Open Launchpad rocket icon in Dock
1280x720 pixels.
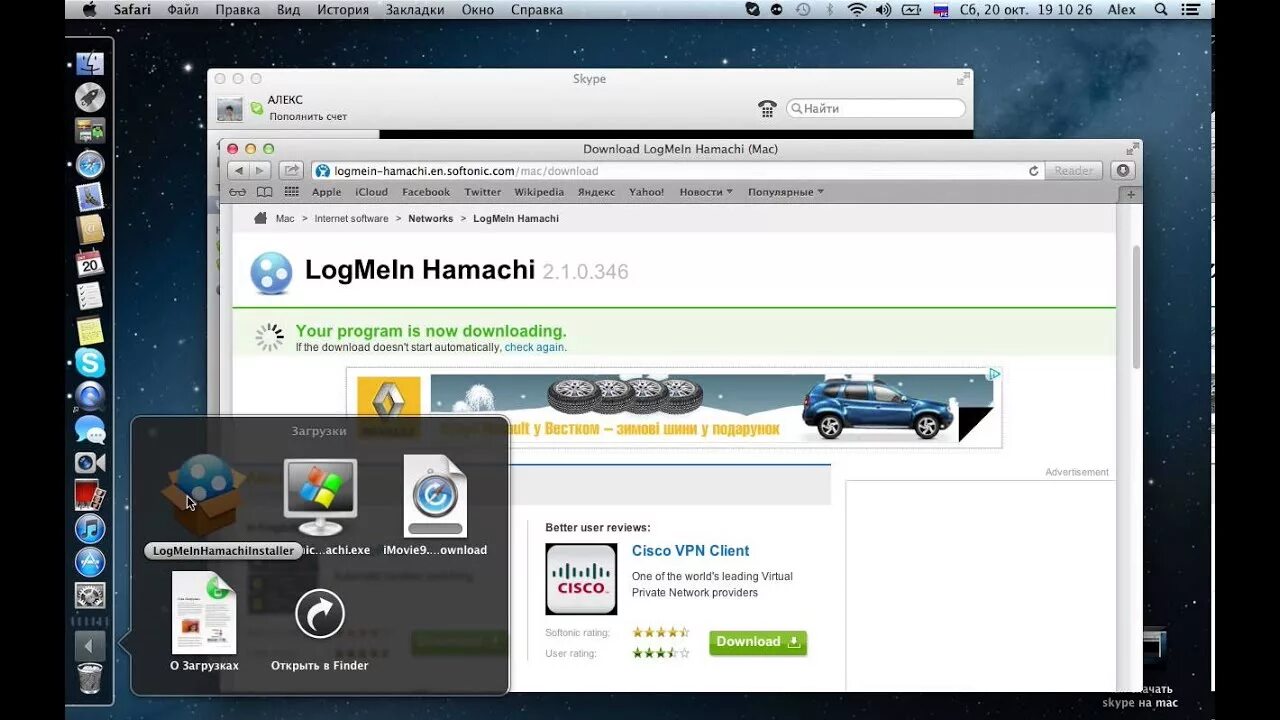point(90,97)
